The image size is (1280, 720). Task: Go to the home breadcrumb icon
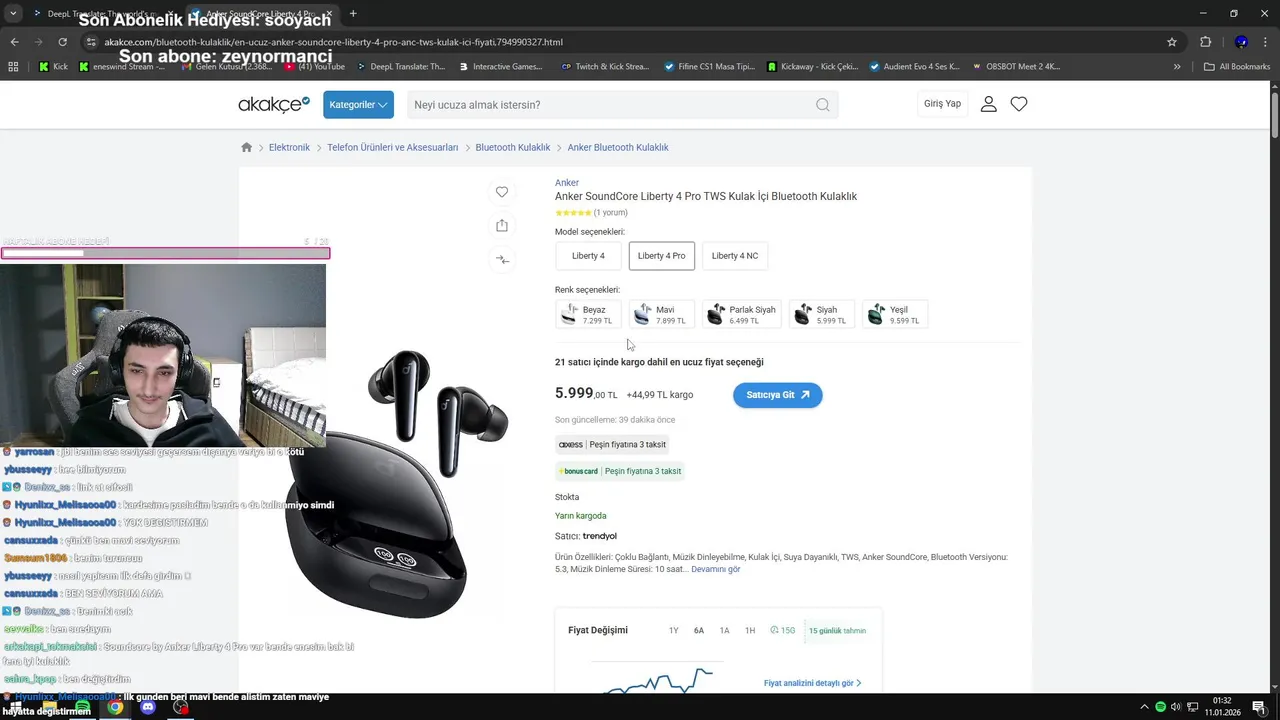(x=247, y=147)
